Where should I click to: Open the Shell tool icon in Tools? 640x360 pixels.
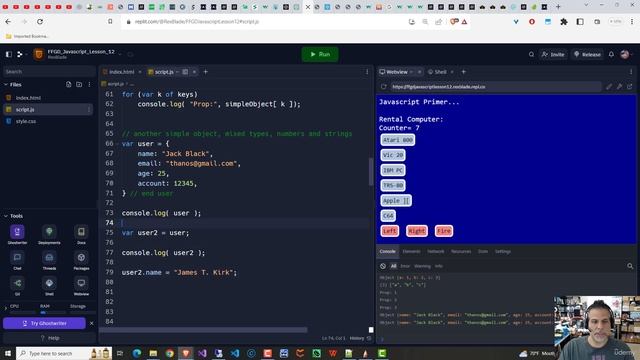(49, 286)
